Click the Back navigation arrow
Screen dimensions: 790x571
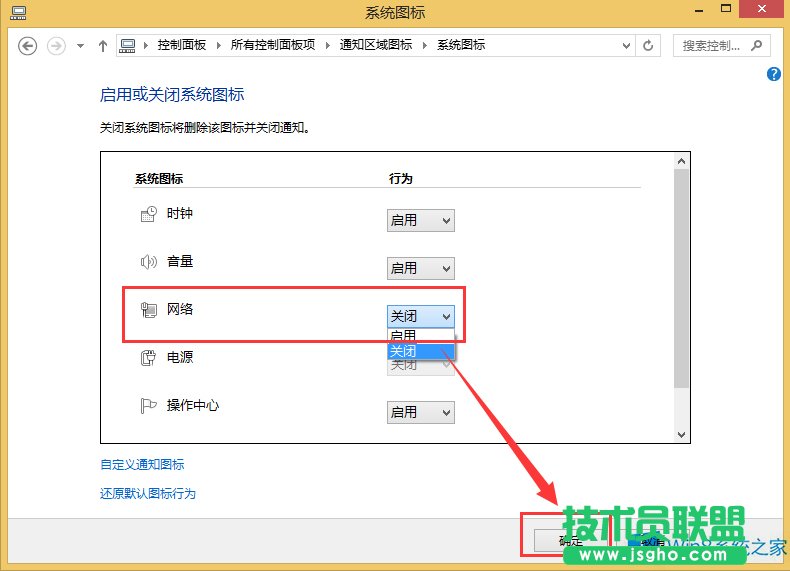click(27, 46)
